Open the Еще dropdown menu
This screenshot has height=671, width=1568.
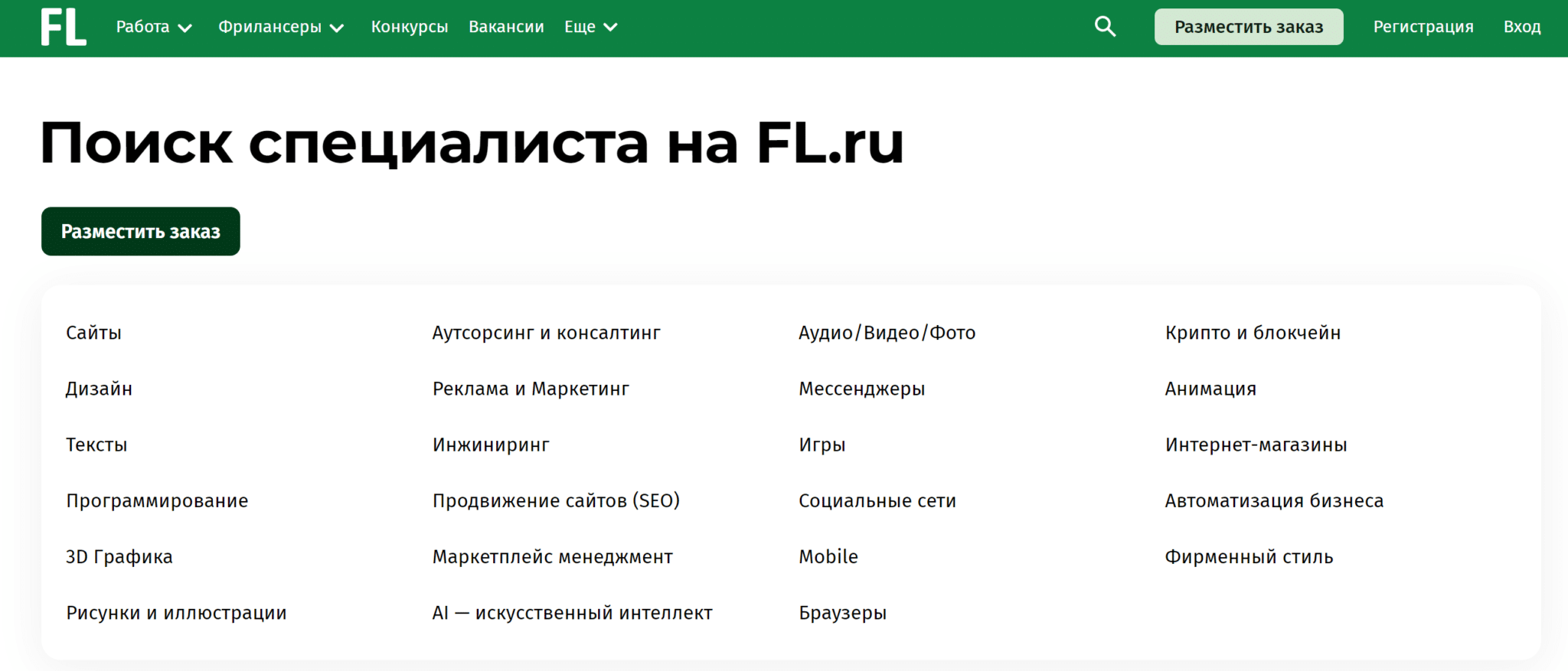[590, 28]
